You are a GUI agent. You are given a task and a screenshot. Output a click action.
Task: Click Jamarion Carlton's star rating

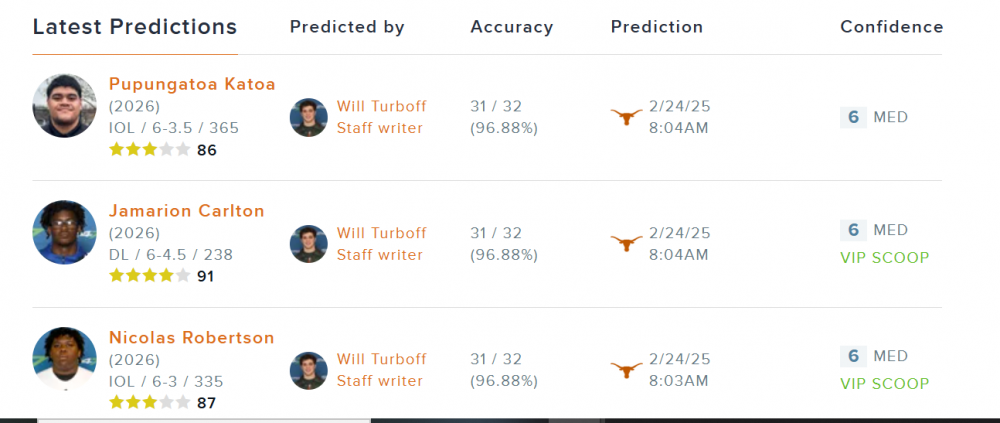[x=149, y=276]
